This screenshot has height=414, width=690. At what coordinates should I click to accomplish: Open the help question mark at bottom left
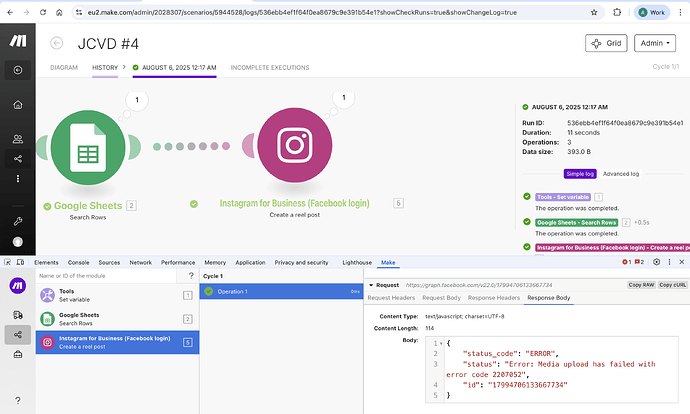pos(18,400)
